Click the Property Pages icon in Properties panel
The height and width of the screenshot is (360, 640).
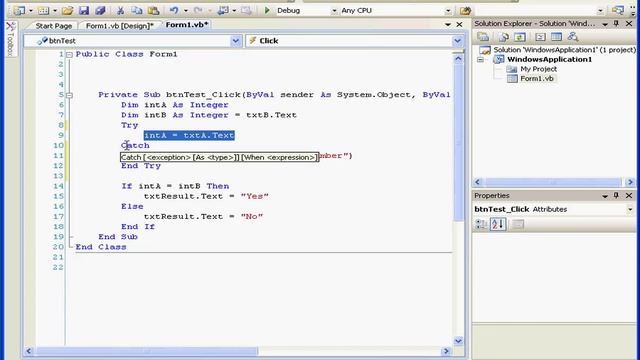pos(518,224)
